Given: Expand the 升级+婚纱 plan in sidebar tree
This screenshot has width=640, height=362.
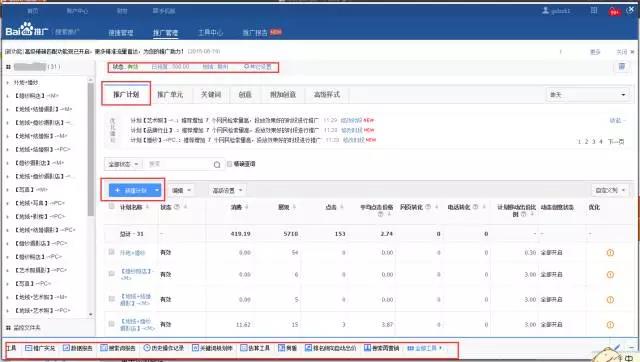Looking at the screenshot, I should (x=7, y=83).
